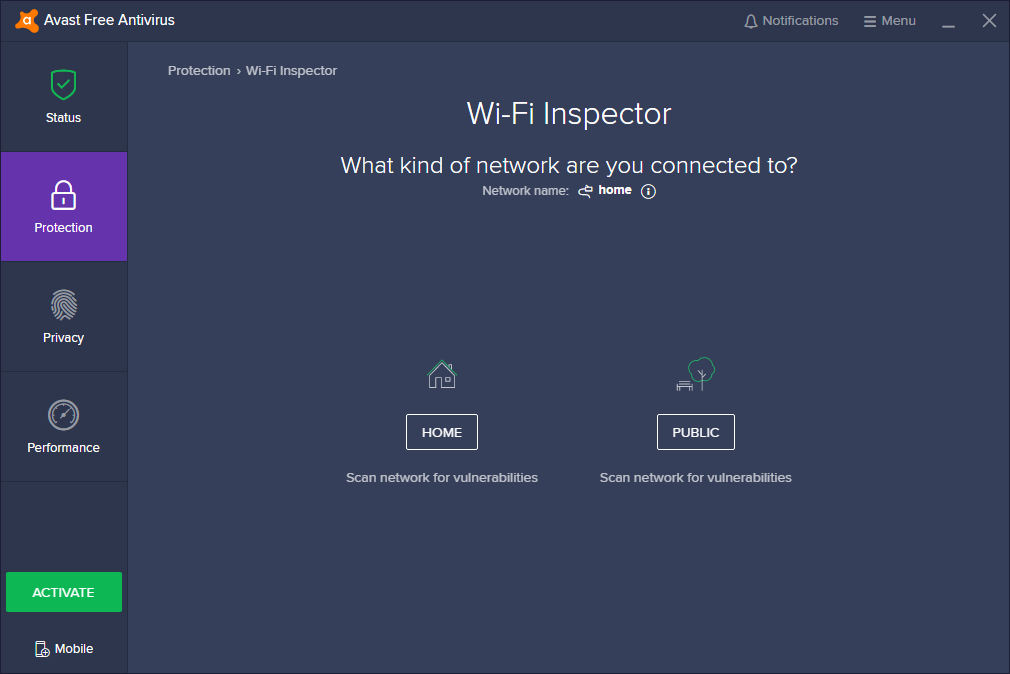Click the Avast logo icon

pos(27,21)
